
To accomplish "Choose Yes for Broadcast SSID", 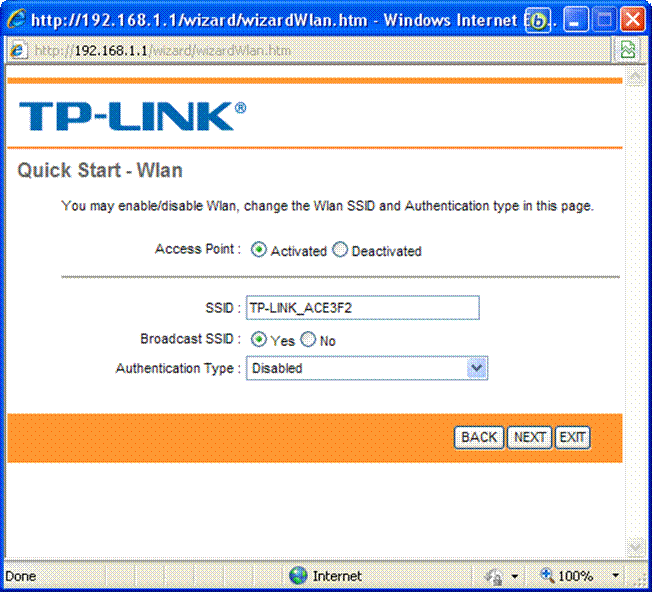I will (x=258, y=340).
